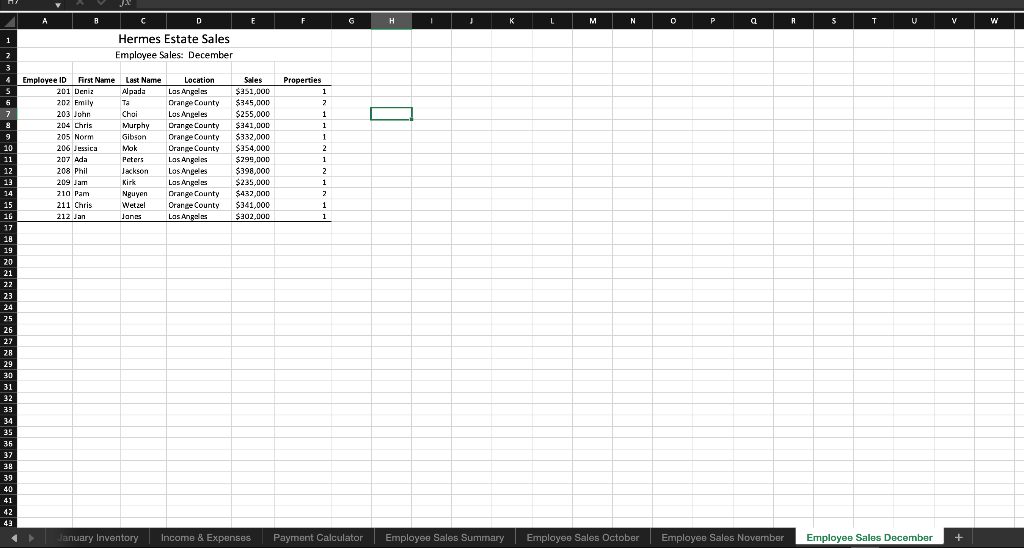Click employee ID cell 212
Image resolution: width=1024 pixels, height=548 pixels.
(44, 216)
